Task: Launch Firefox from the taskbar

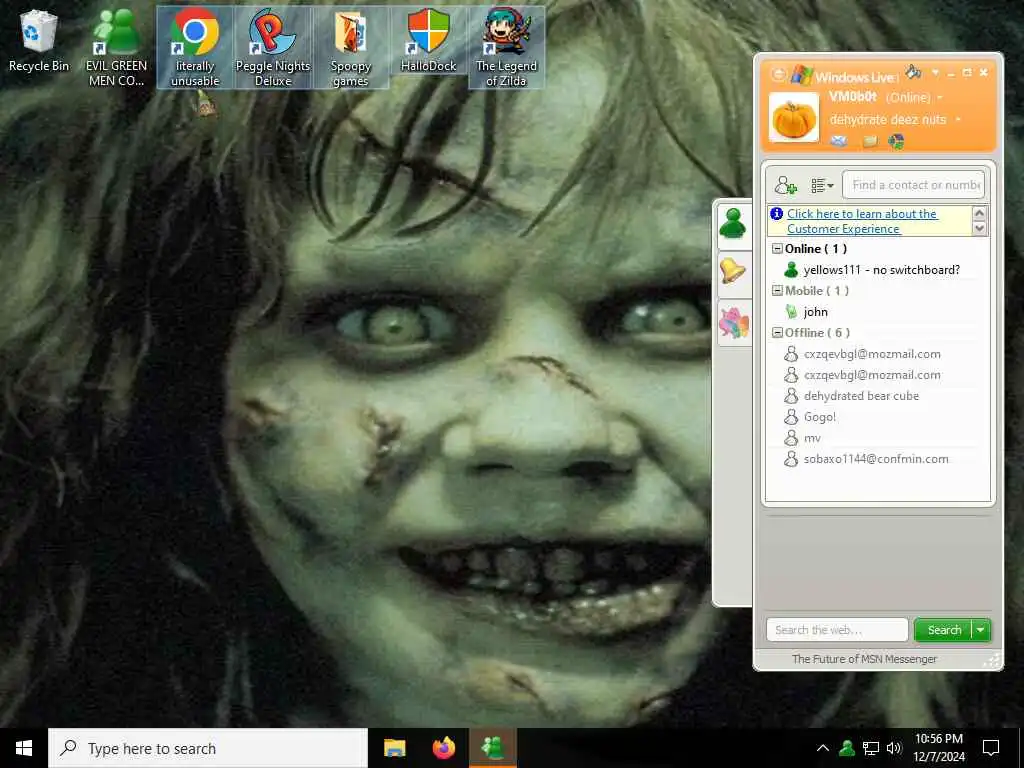Action: coord(444,748)
